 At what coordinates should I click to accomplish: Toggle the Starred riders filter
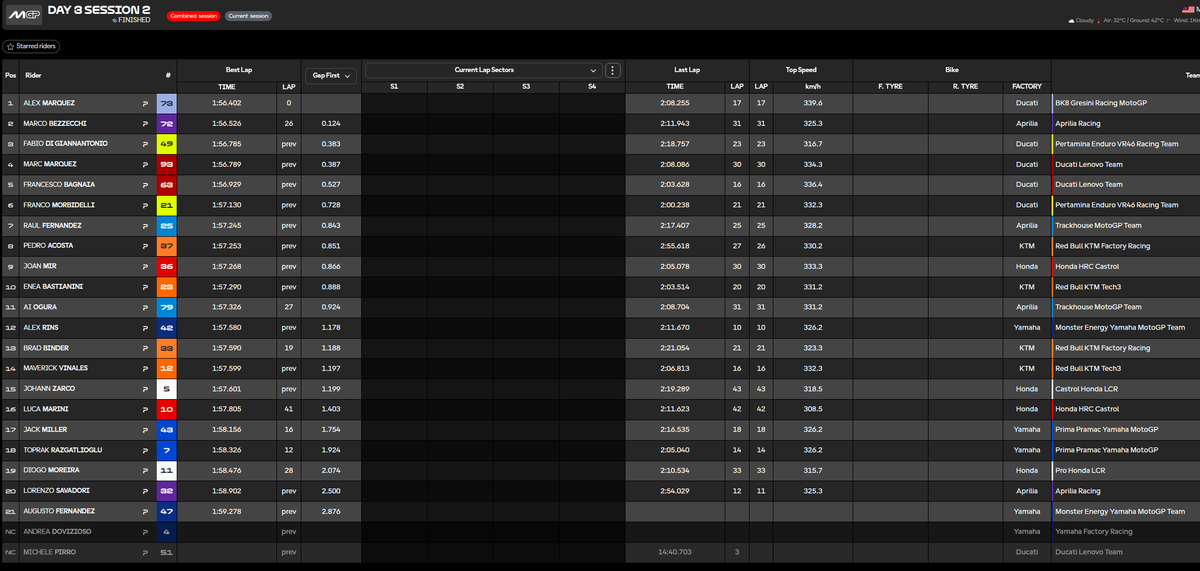(x=31, y=46)
